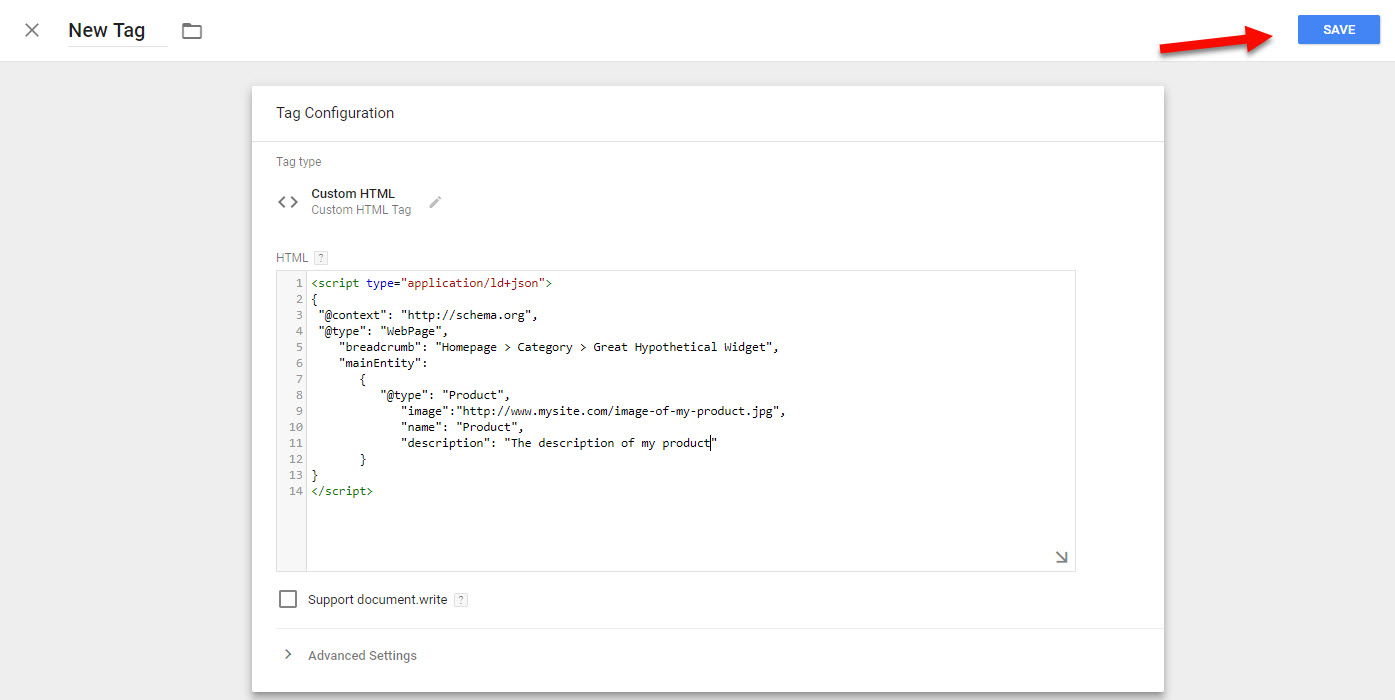Click the "image" URL line in code
Viewport: 1395px width, 700px height.
[593, 411]
